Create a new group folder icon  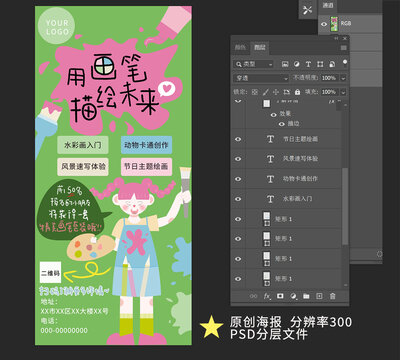306,296
